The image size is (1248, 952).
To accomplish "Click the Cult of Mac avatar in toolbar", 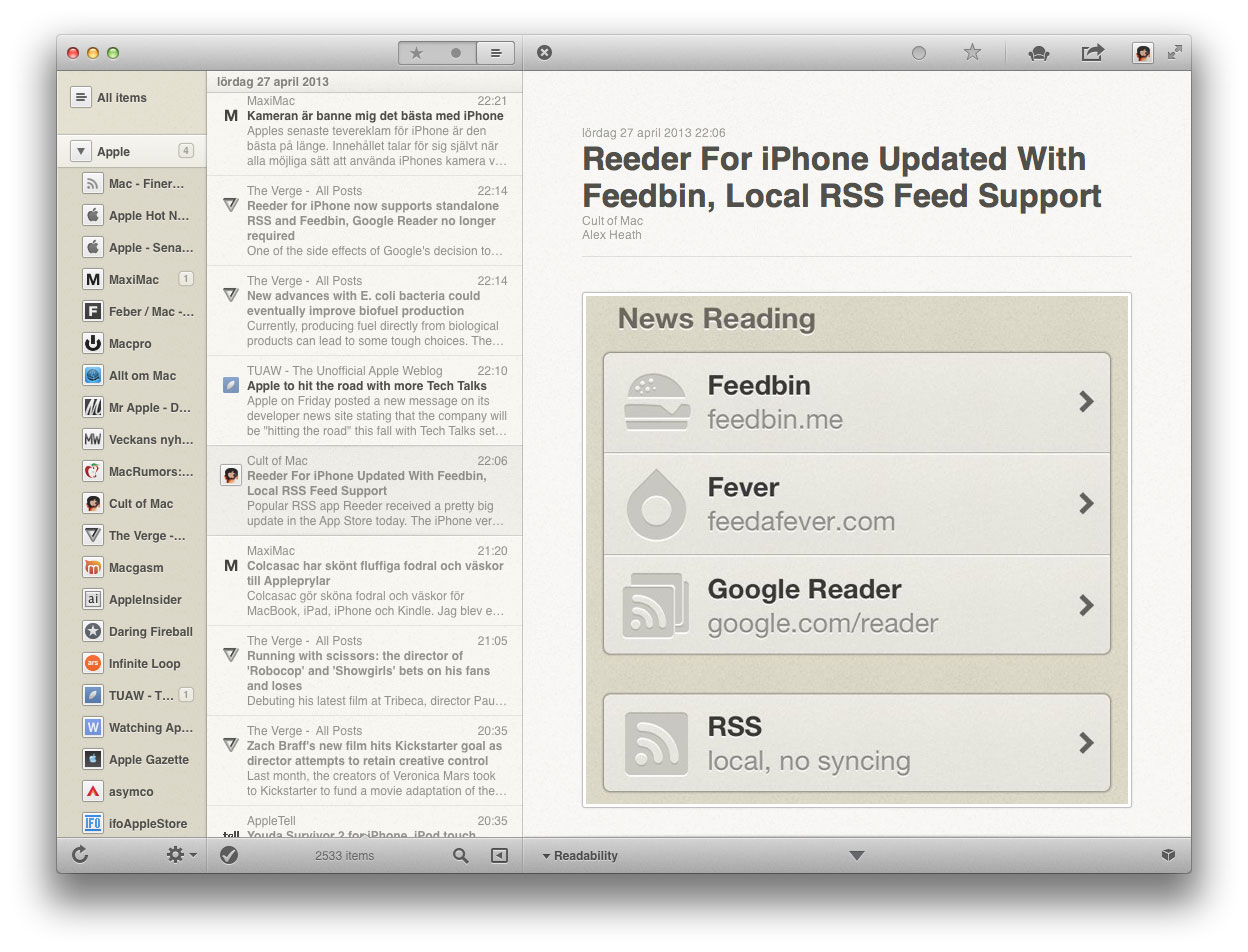I will pos(1143,53).
